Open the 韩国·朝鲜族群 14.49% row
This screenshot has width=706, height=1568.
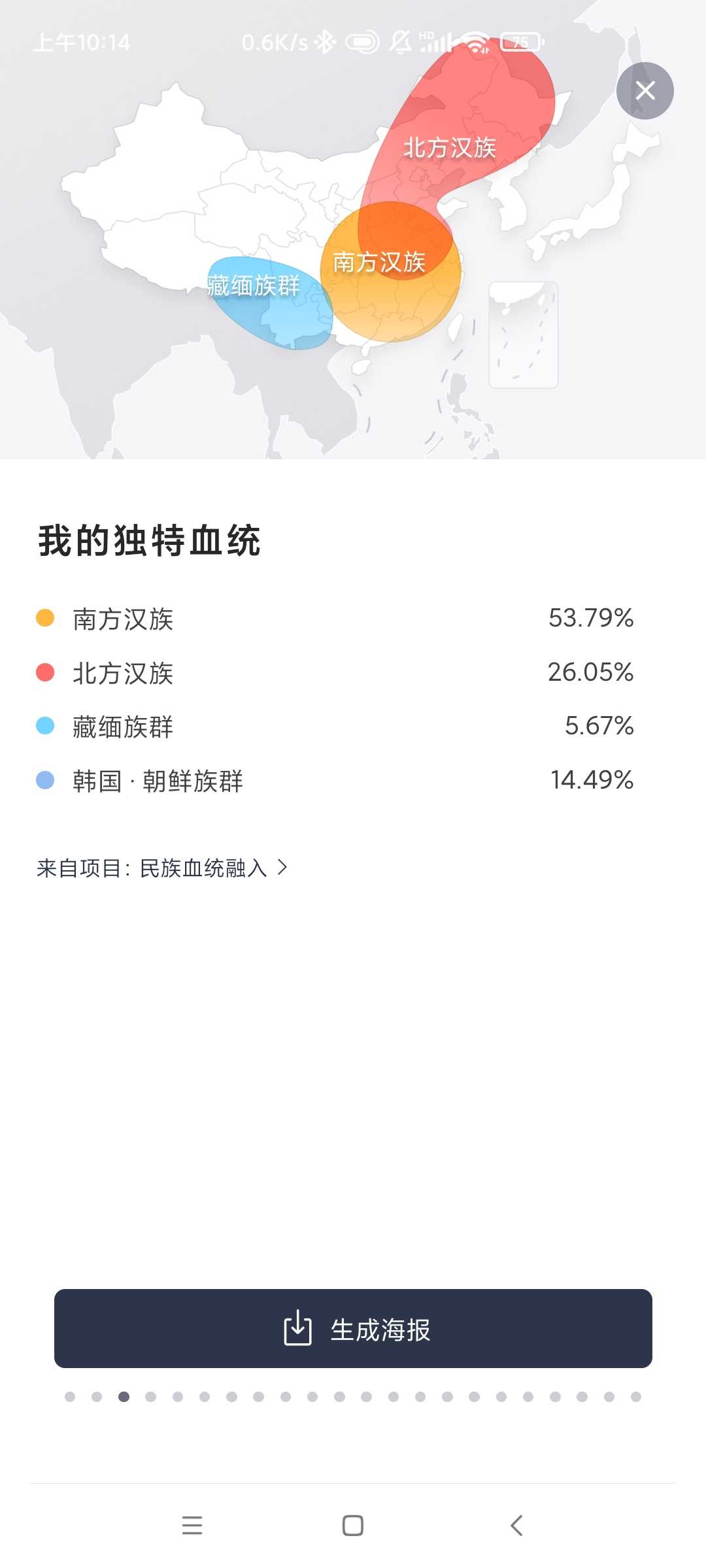coord(335,780)
